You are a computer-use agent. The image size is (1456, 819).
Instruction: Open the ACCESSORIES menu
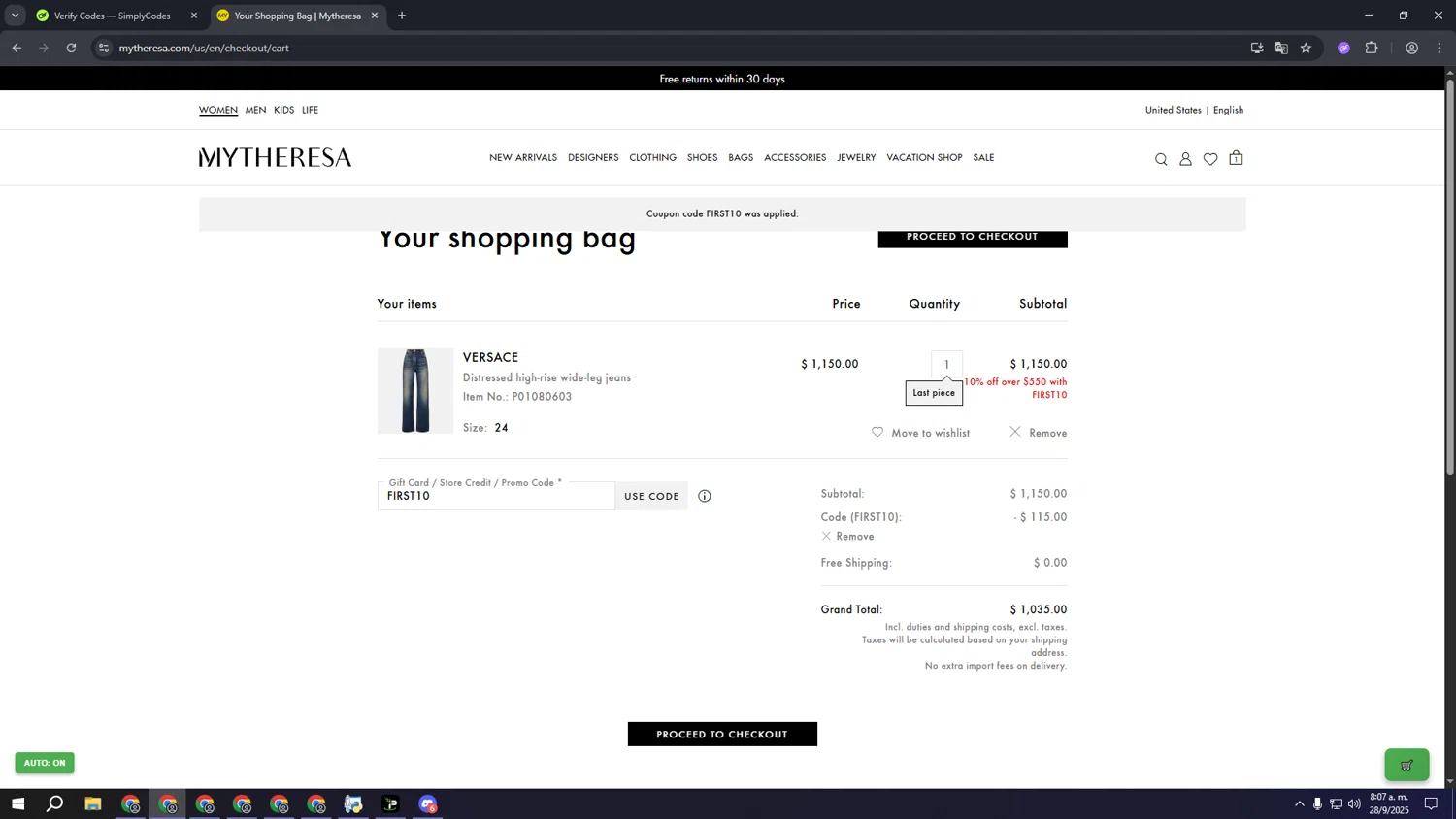[795, 157]
